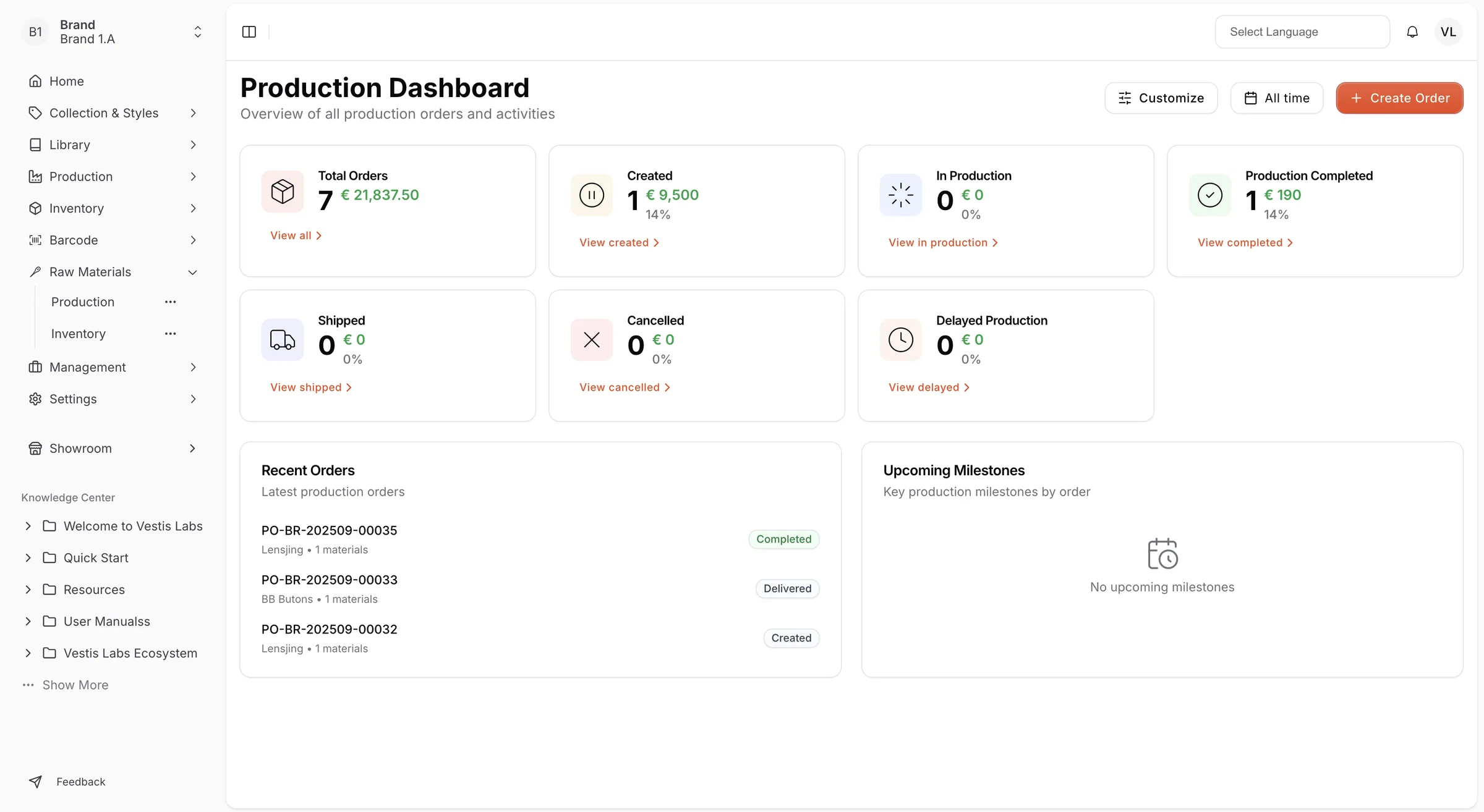1484x812 pixels.
Task: Click the Create Order button
Action: (x=1399, y=98)
